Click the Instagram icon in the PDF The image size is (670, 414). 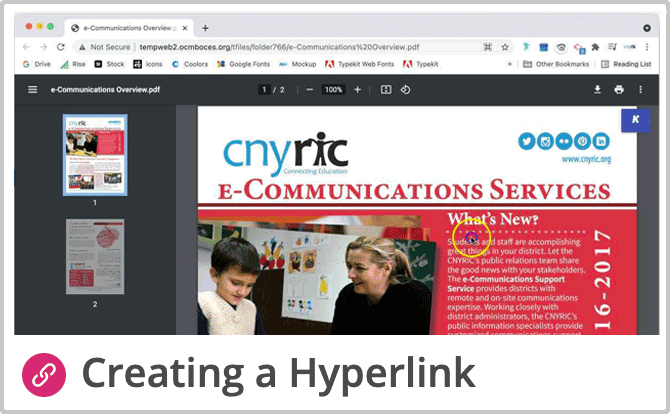(545, 141)
